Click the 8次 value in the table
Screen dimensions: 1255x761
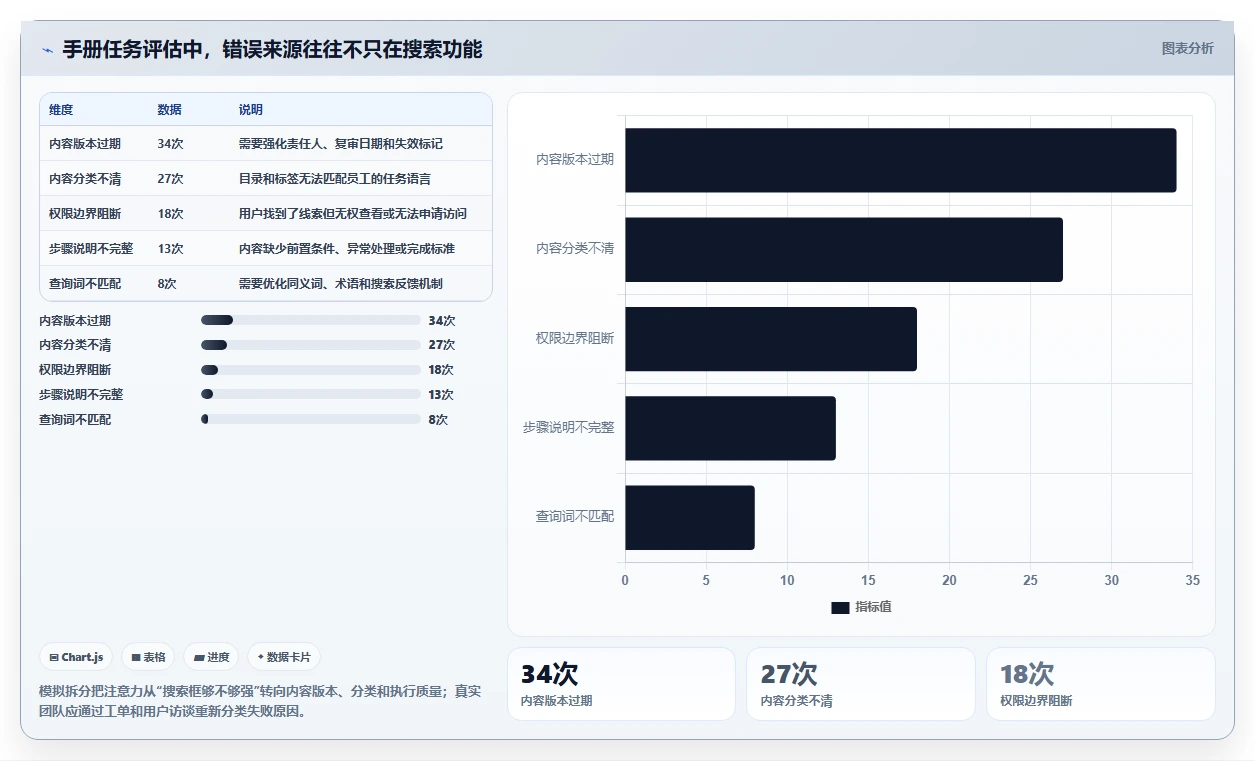click(167, 284)
